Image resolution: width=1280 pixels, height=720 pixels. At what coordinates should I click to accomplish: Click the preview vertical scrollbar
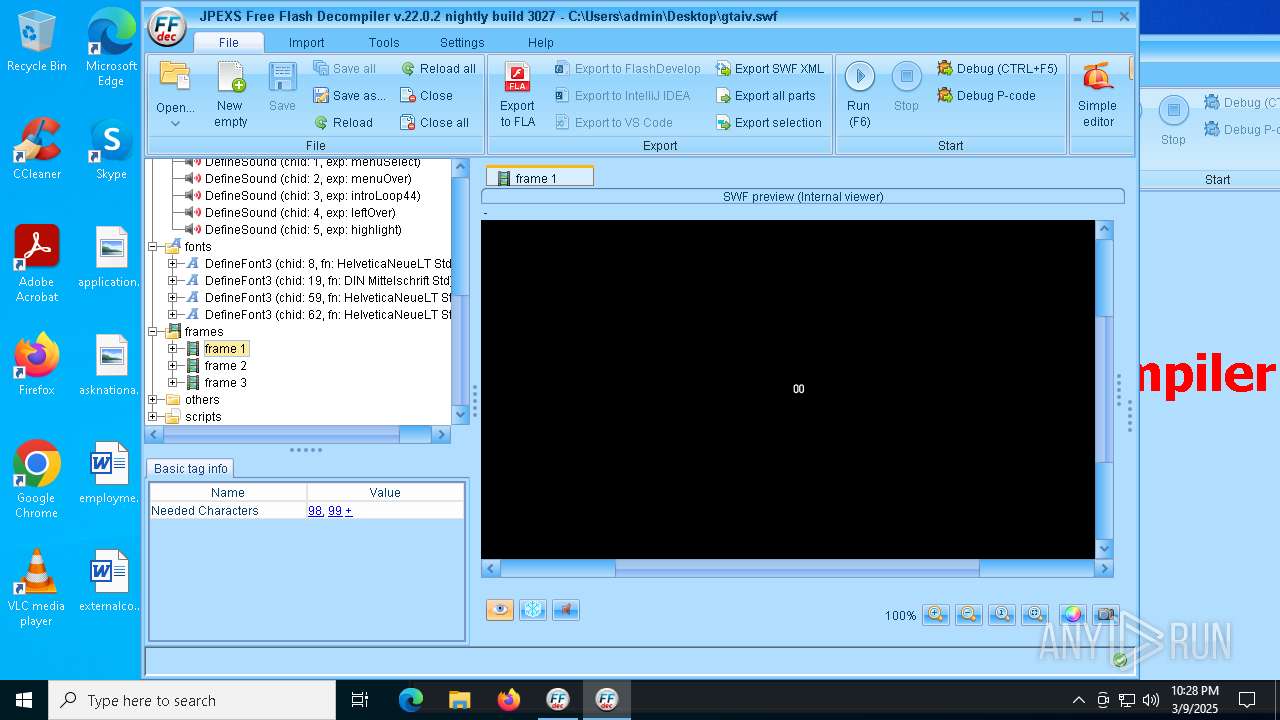tap(1105, 389)
